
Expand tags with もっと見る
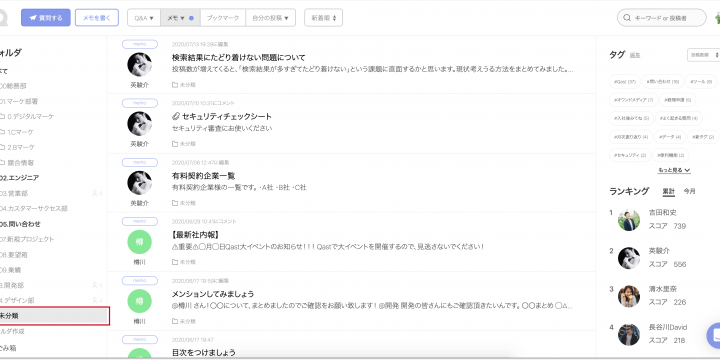674,170
